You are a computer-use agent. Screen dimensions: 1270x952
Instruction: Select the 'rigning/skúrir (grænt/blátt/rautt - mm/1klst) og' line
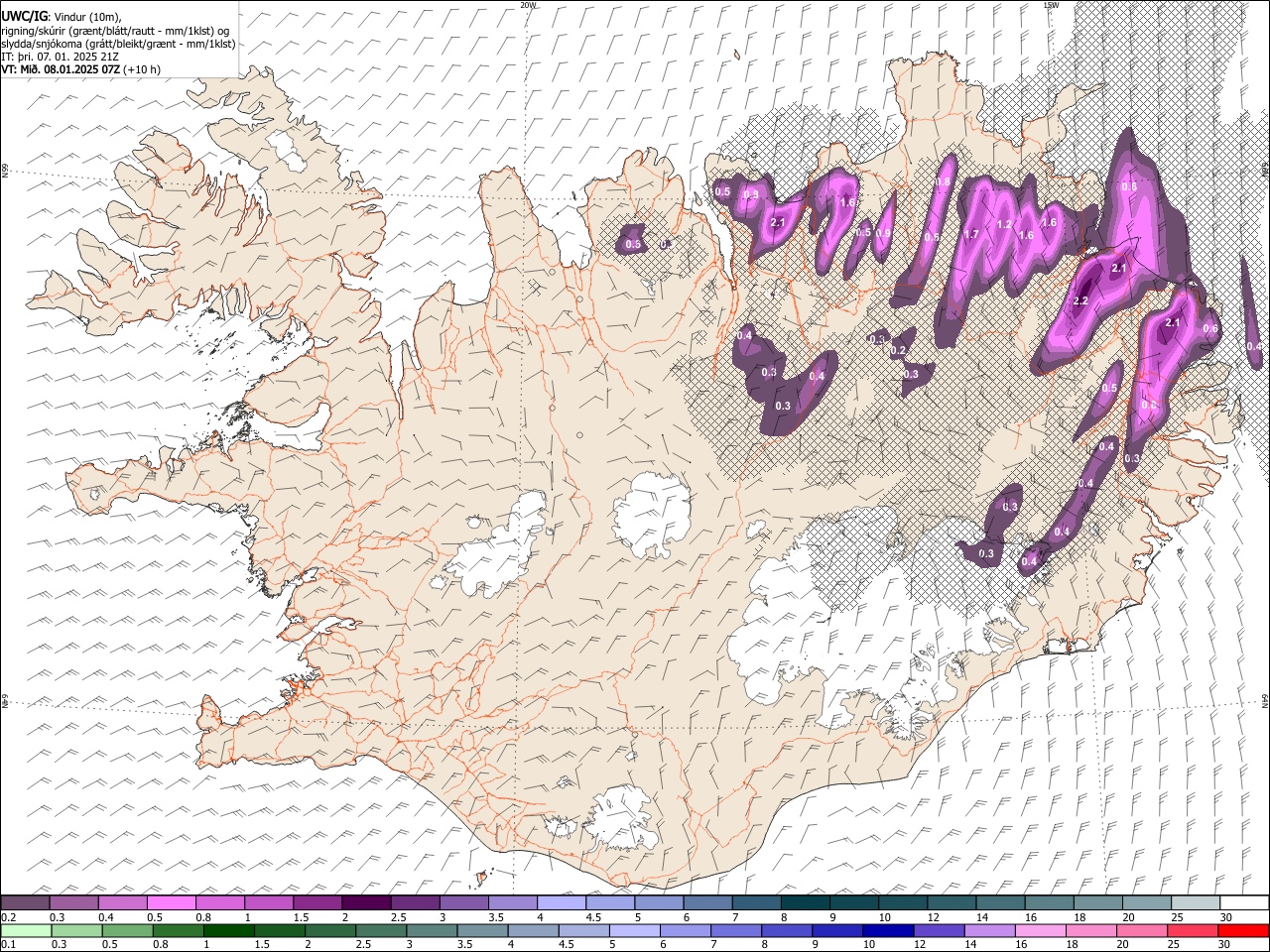click(116, 31)
